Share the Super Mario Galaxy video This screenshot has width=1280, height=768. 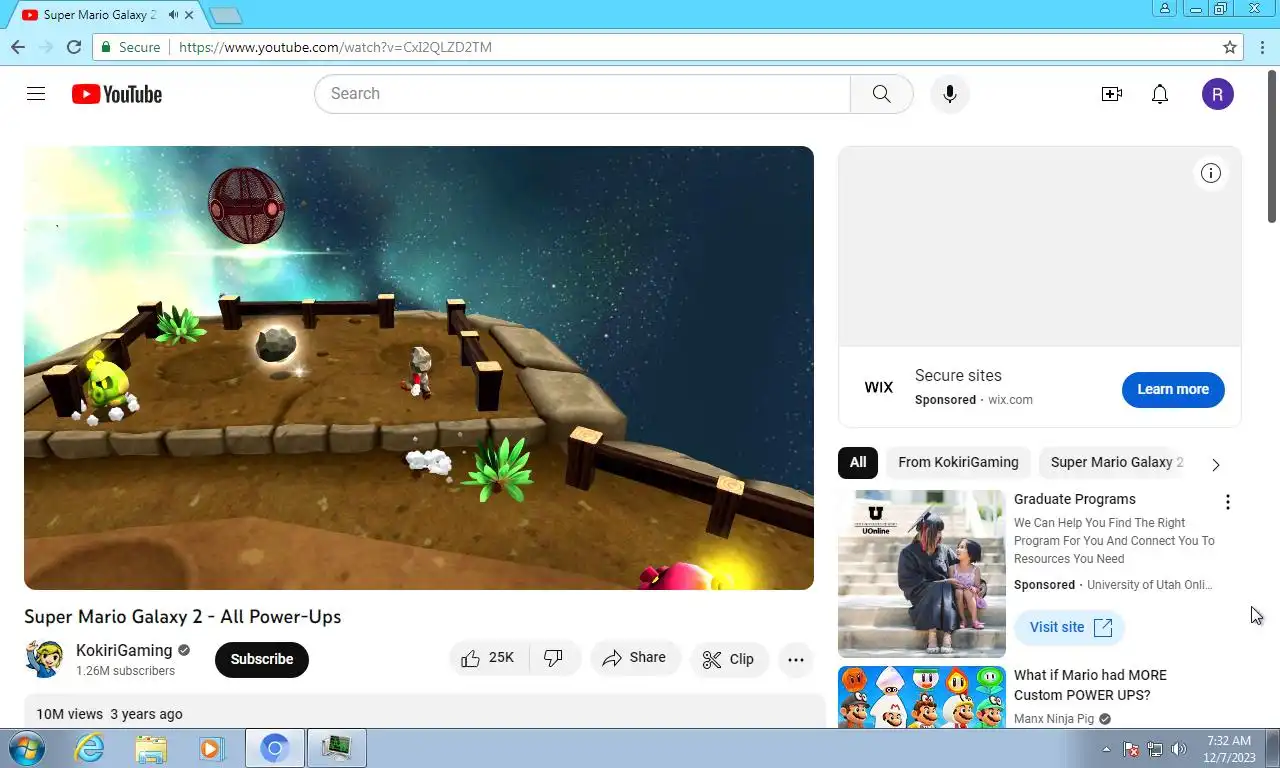(x=635, y=658)
